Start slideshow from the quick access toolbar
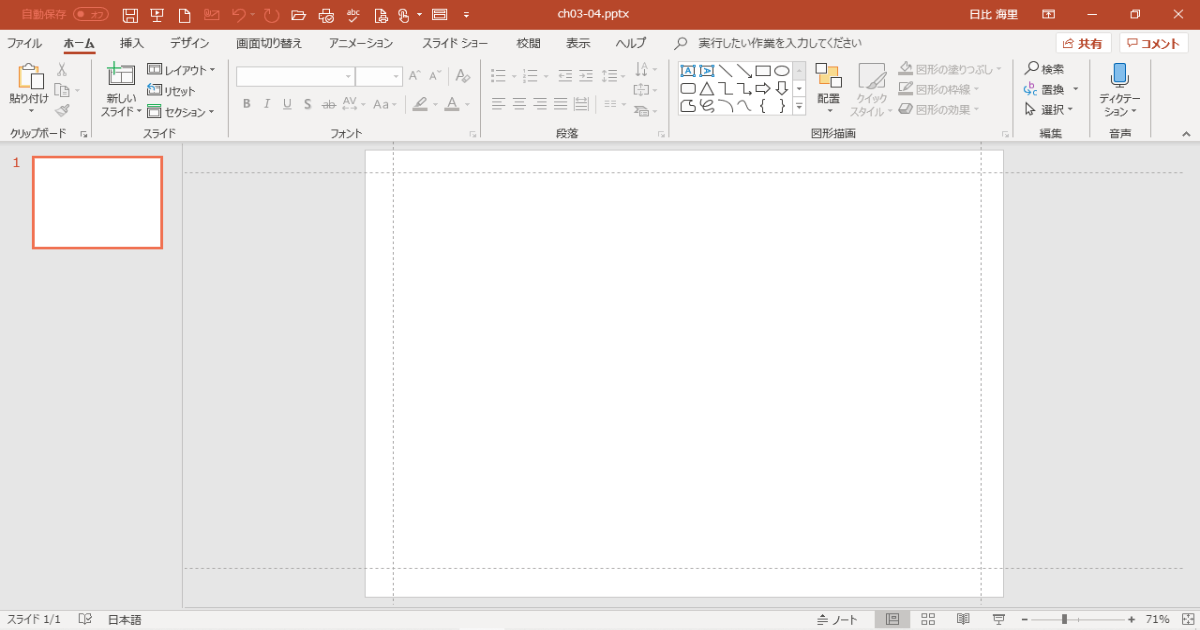This screenshot has height=630, width=1200. [x=157, y=15]
